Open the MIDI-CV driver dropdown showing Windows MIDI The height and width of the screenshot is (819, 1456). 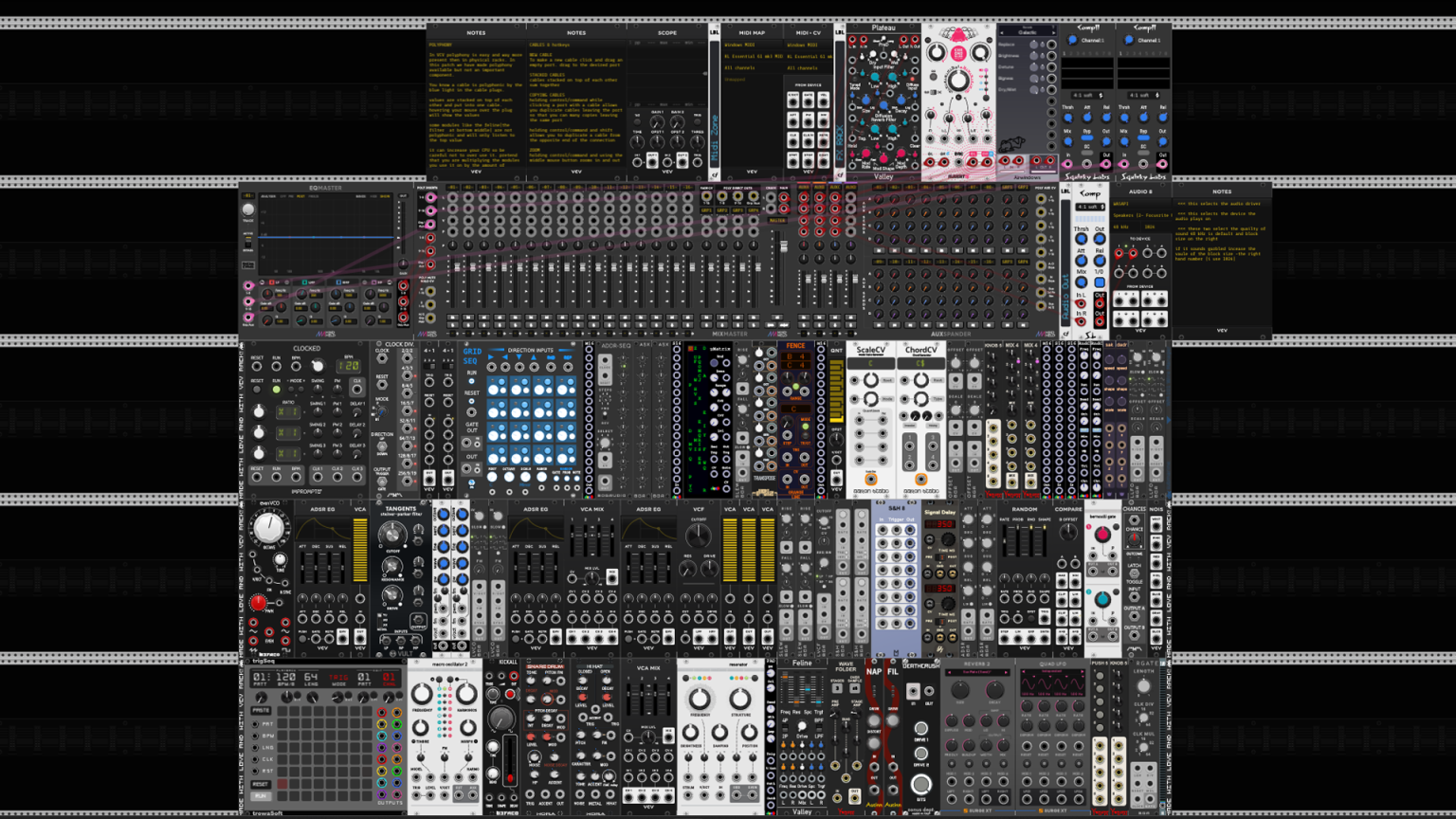click(x=809, y=45)
